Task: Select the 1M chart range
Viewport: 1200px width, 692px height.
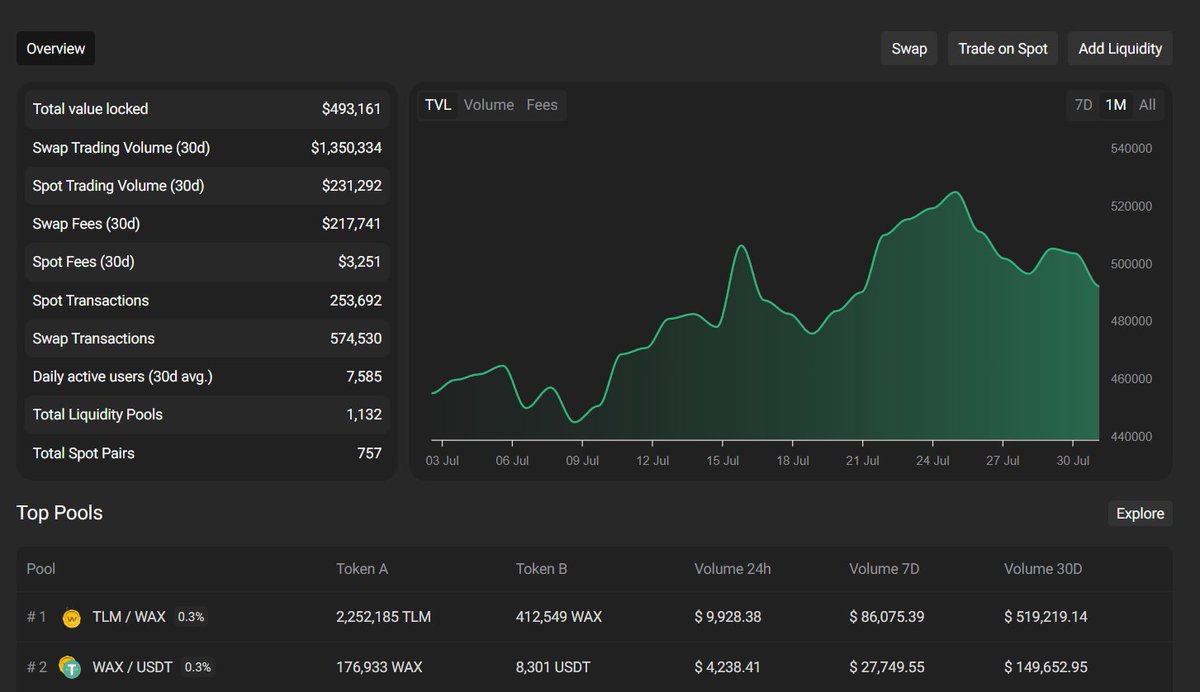Action: [x=1115, y=105]
